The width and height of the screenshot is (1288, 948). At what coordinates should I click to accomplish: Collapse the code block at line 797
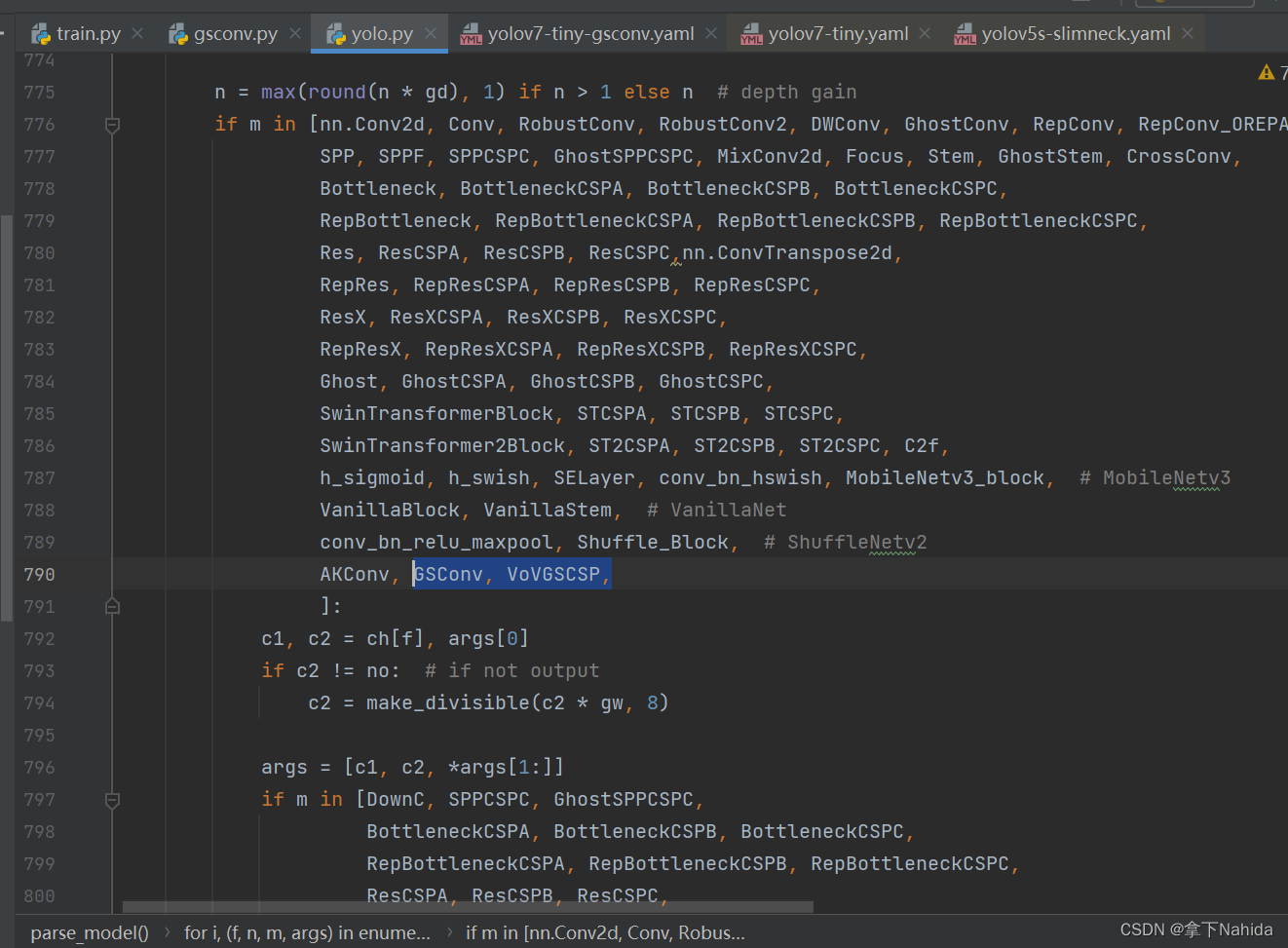(x=112, y=800)
